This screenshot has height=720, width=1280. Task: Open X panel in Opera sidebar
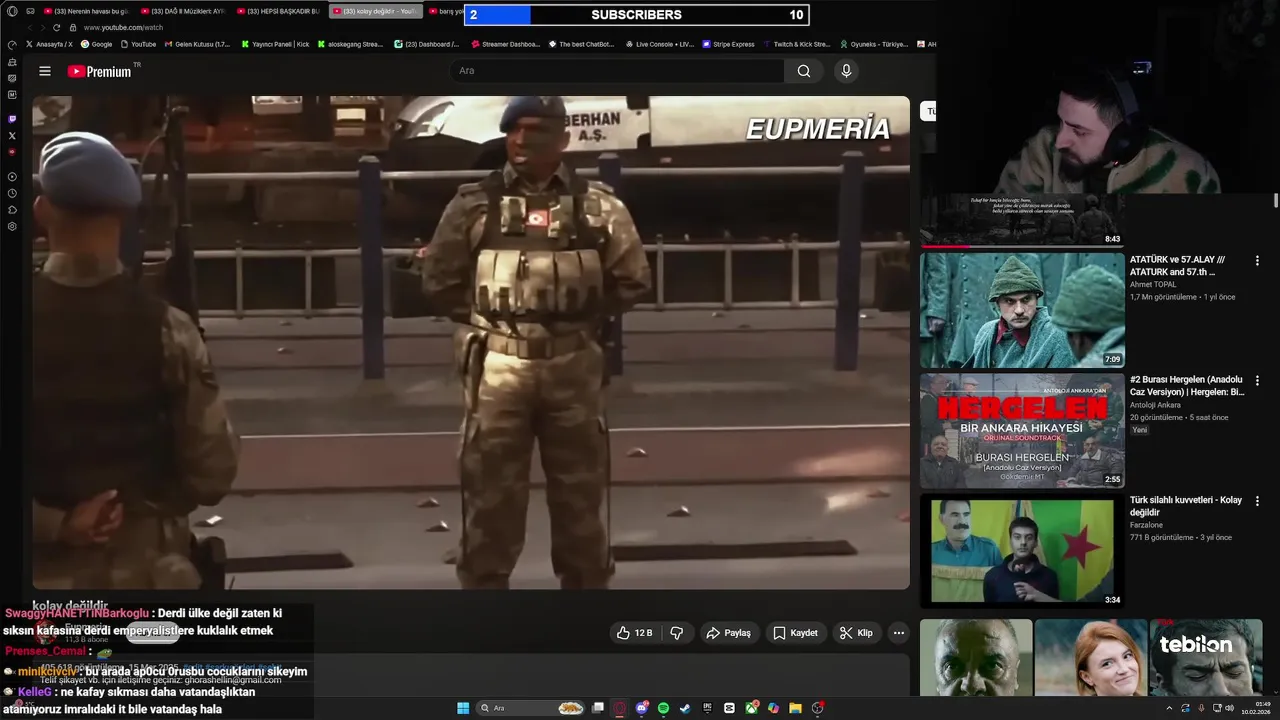click(12, 135)
